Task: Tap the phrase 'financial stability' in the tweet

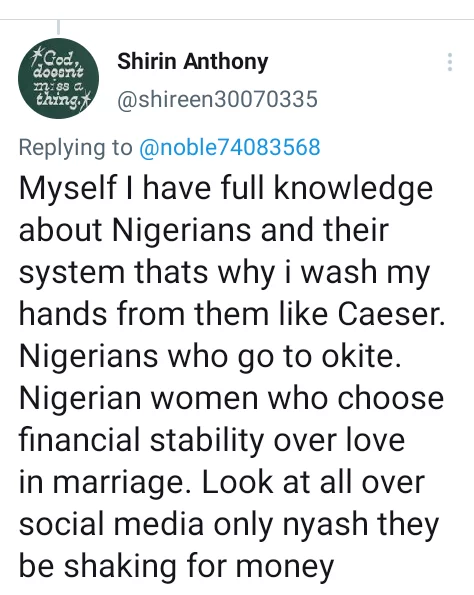Action: click(x=141, y=440)
